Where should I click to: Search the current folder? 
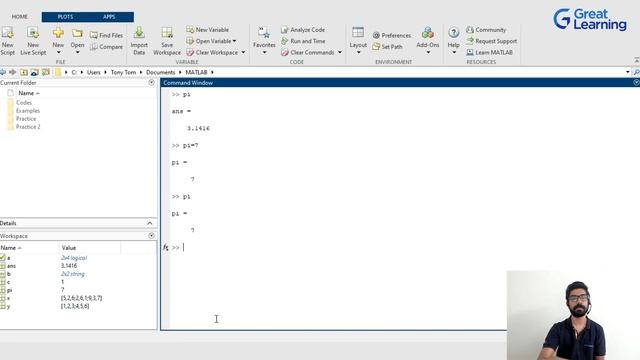coord(636,72)
